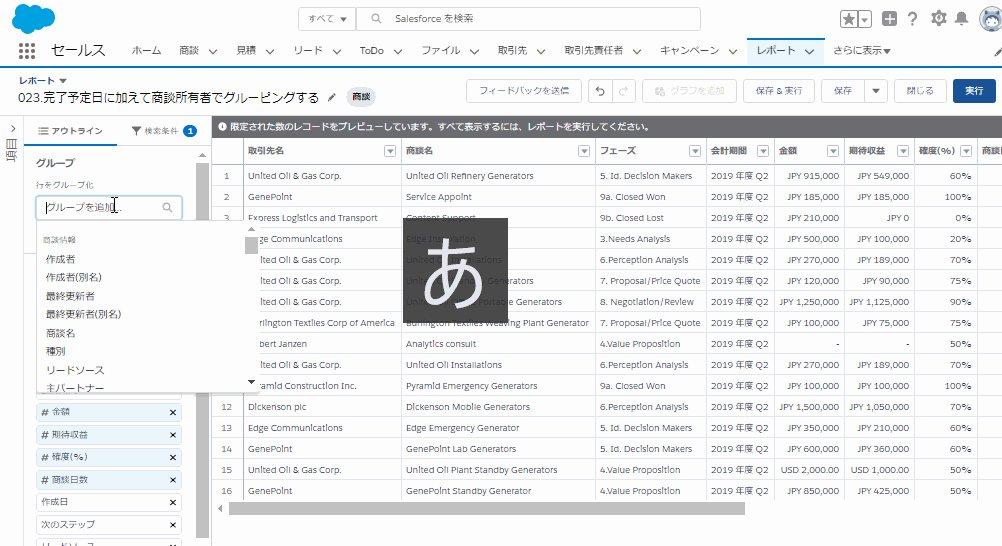This screenshot has width=1002, height=546.
Task: Click the グループを追加 search field
Action: pos(109,207)
